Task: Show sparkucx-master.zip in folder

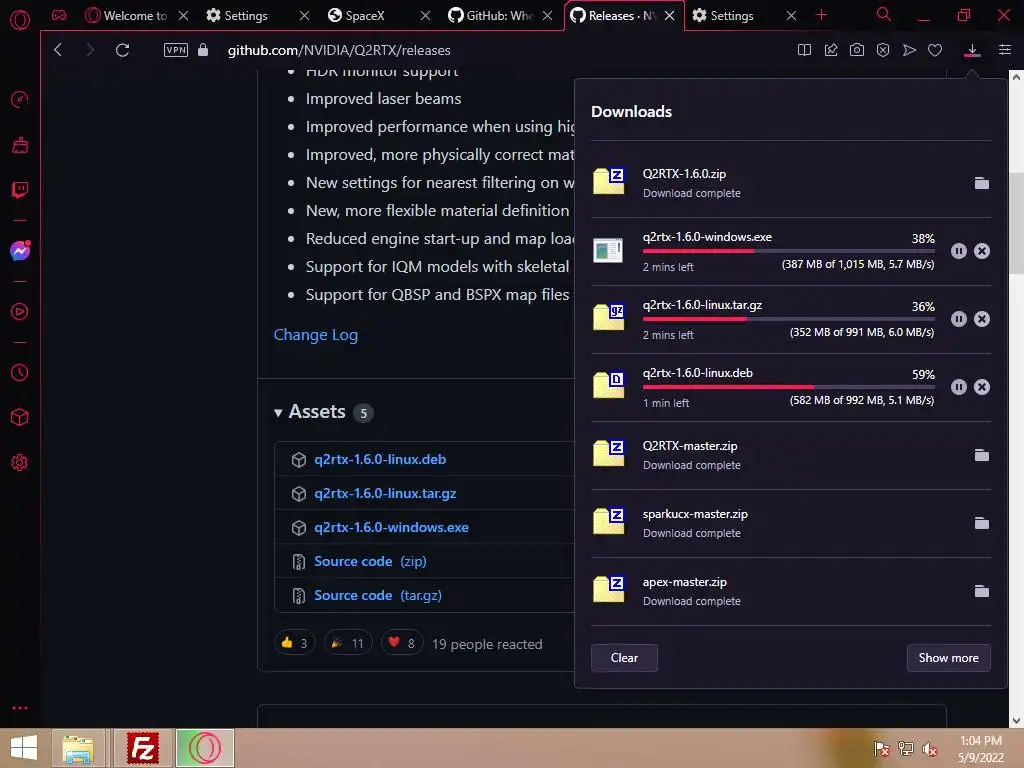Action: (982, 523)
